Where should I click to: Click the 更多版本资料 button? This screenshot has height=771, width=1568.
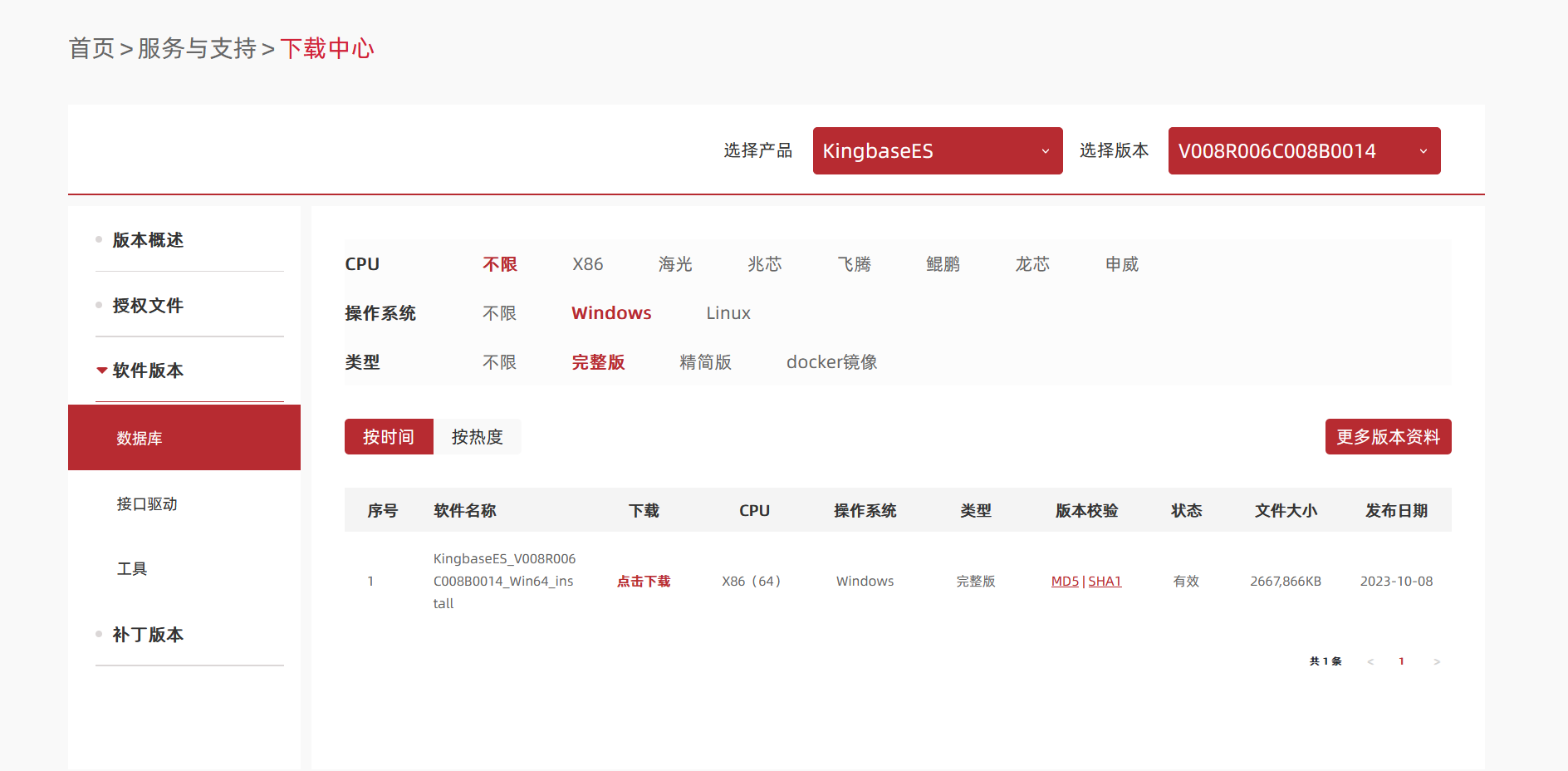coord(1389,437)
